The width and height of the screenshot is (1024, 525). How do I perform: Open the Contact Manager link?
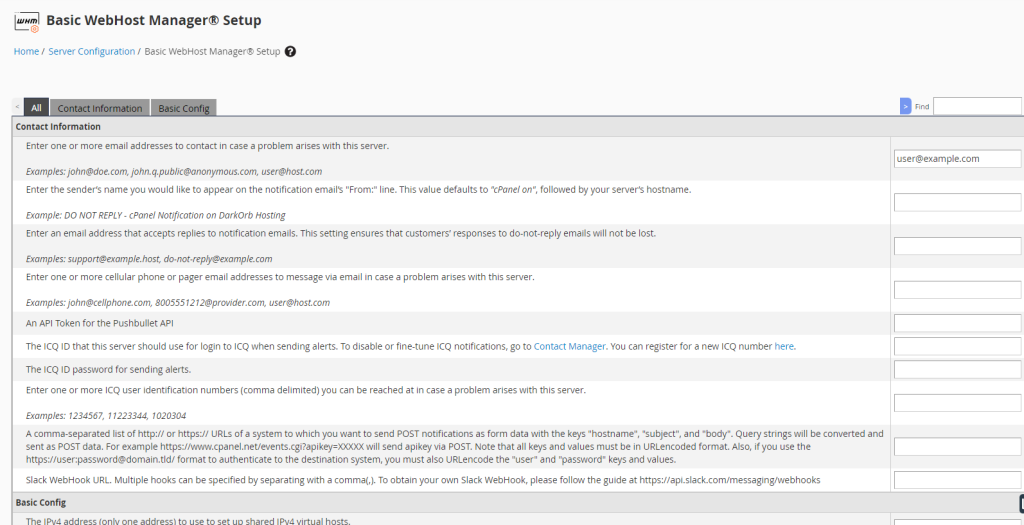click(569, 347)
